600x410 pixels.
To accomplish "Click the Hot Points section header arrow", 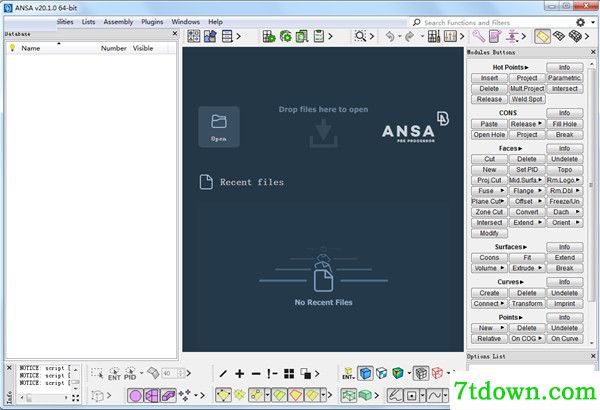I will click(527, 67).
